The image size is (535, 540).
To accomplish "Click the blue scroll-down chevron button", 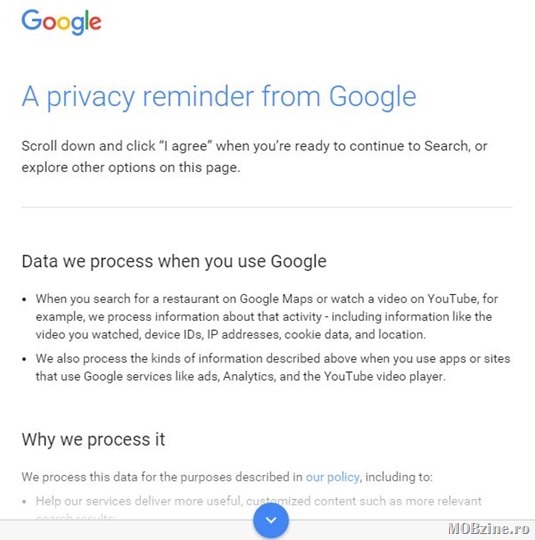I will [271, 520].
